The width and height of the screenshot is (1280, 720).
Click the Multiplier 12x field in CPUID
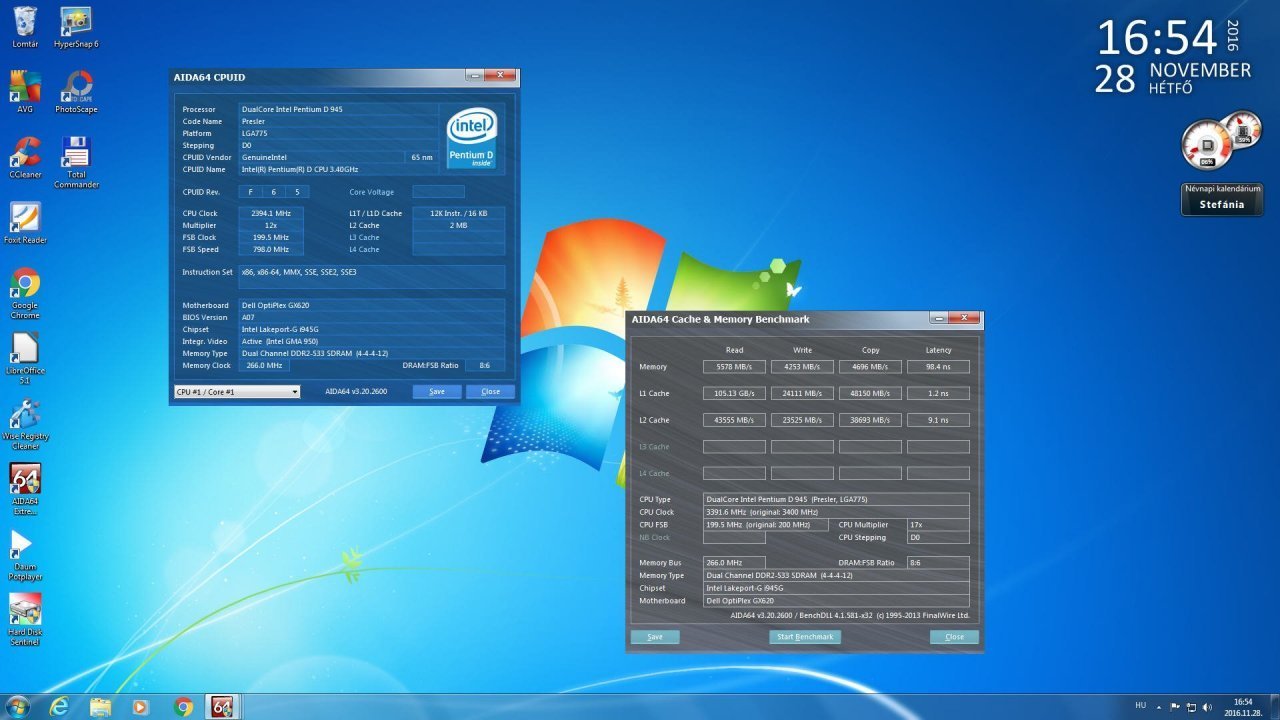point(271,226)
